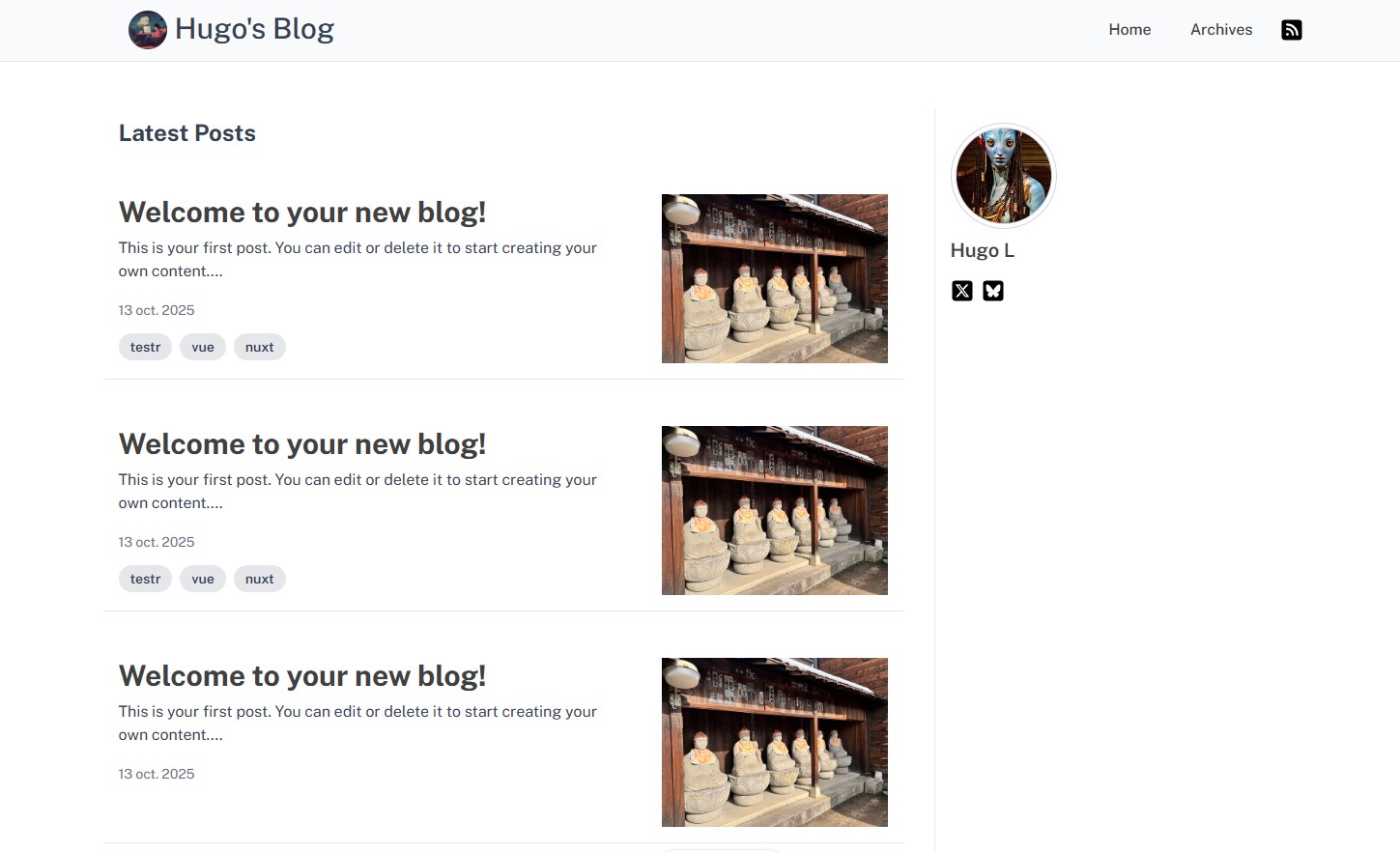This screenshot has width=1400, height=853.
Task: Filter by vue tag on second post
Action: [x=203, y=579]
